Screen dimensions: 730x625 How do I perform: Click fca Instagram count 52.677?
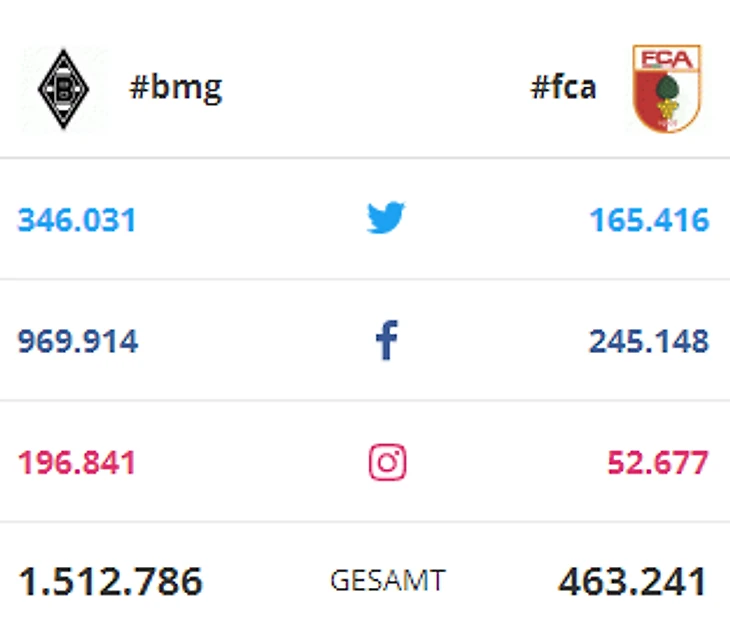658,464
